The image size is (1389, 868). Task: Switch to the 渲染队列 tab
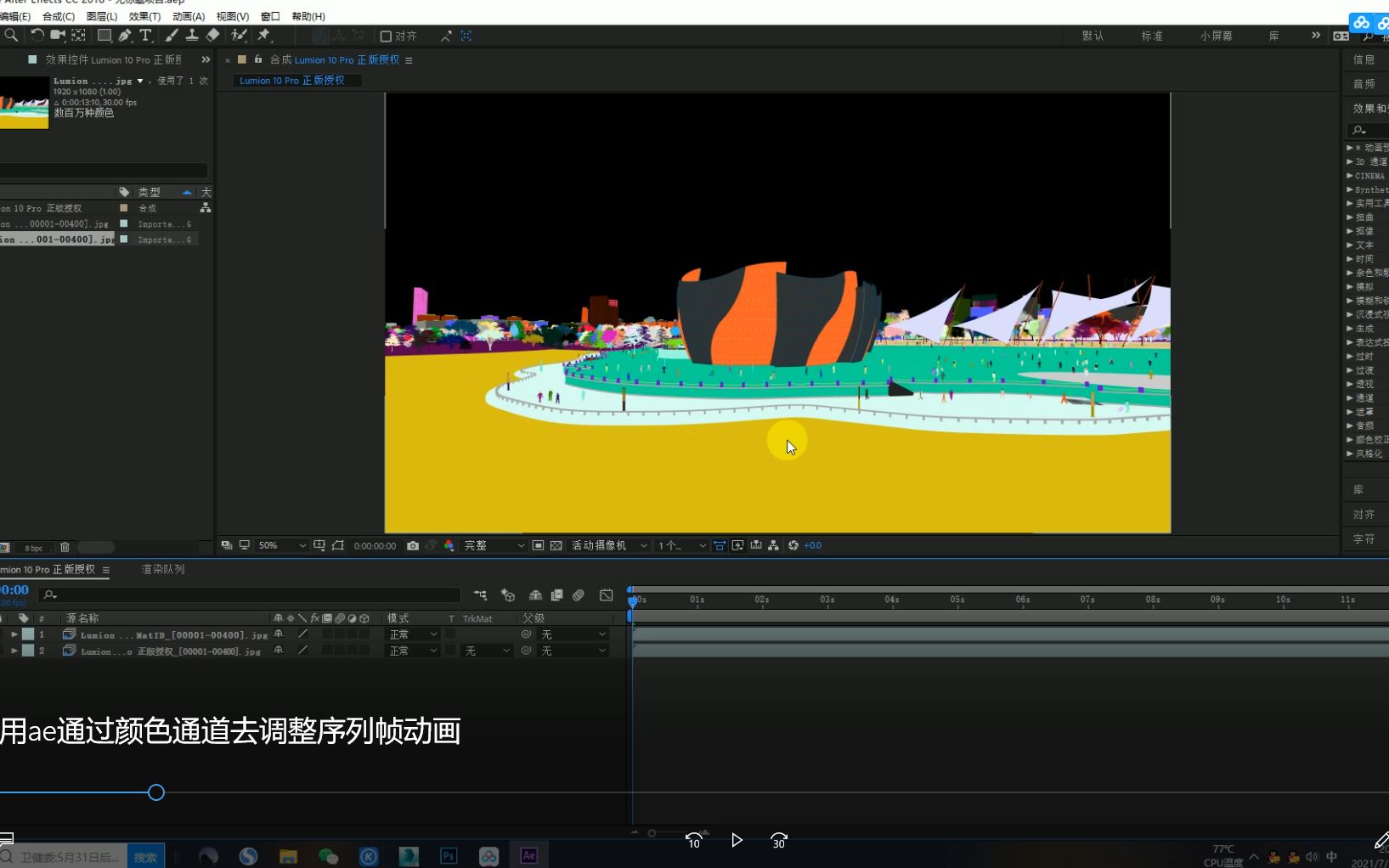[x=163, y=569]
